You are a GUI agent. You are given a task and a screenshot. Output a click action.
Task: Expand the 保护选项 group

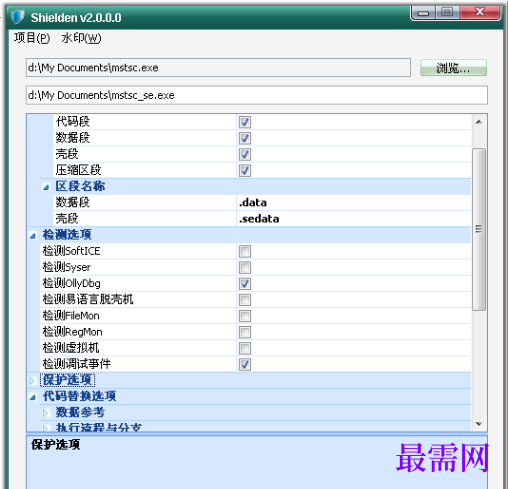(32, 380)
